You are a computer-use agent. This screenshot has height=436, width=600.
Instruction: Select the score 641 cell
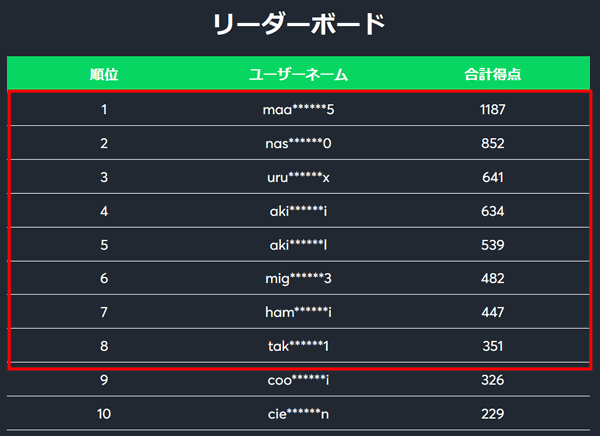[493, 177]
